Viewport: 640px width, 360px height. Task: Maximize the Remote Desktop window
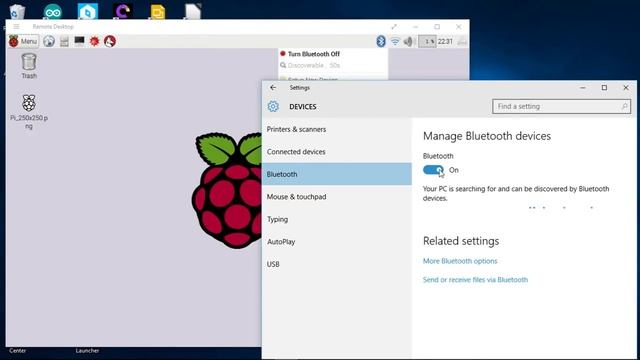pos(437,27)
